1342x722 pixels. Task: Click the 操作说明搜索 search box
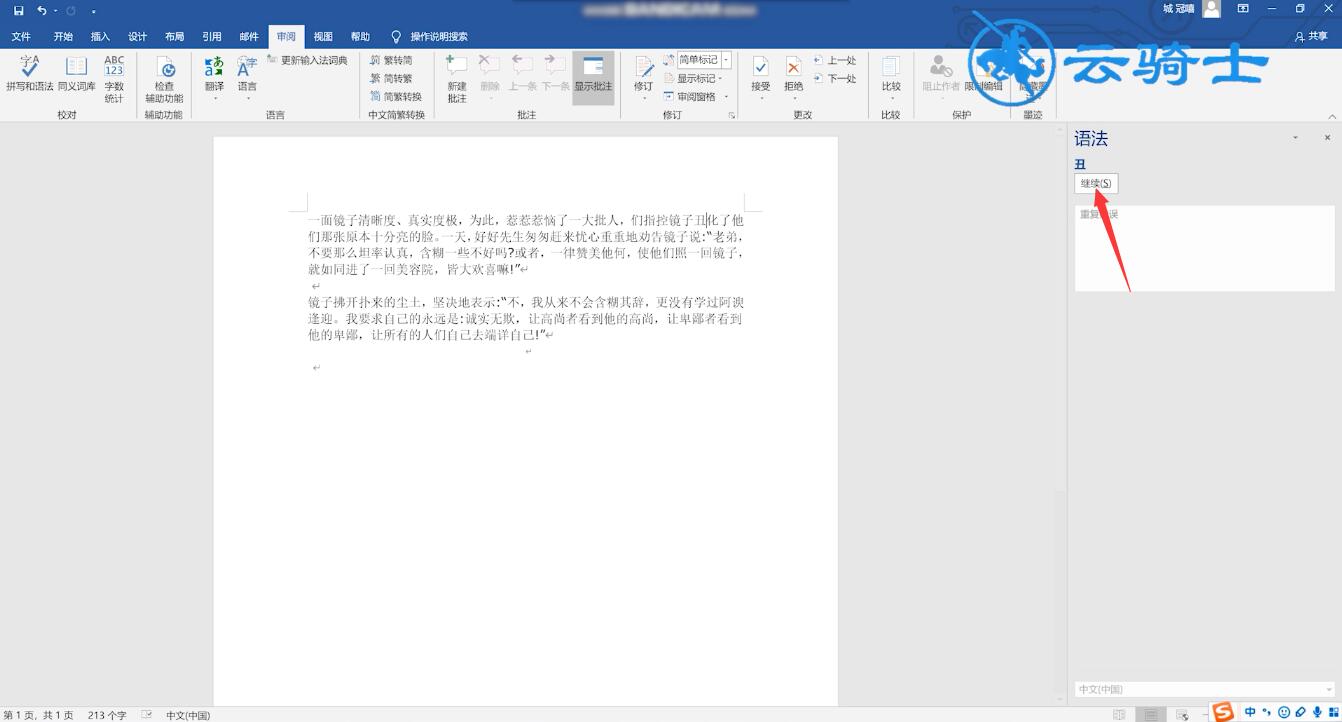point(430,37)
